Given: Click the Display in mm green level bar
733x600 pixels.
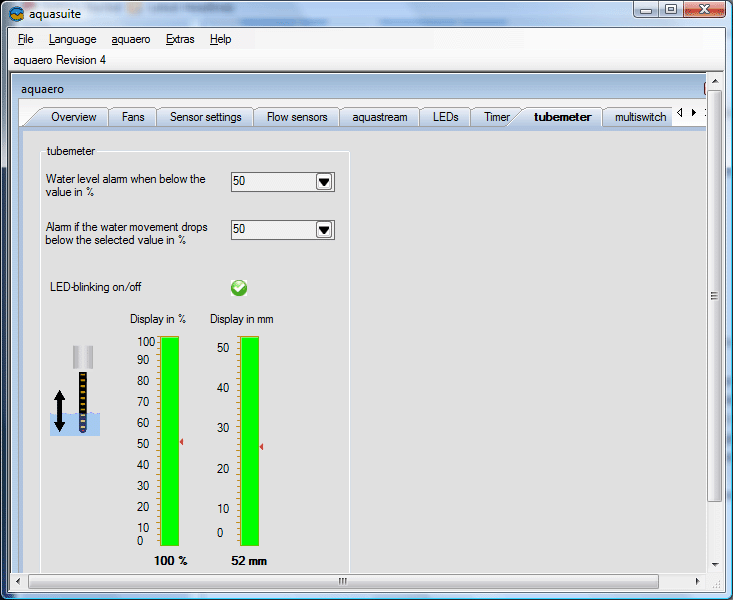Looking at the screenshot, I should point(250,441).
